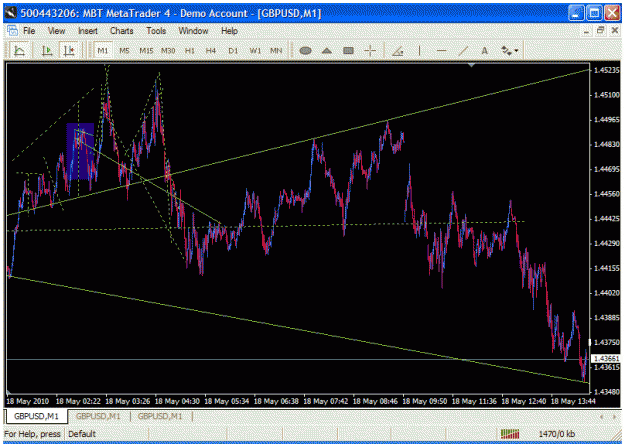Select the first GBPUSD,M1 chart tab
This screenshot has height=444, width=625.
tap(36, 416)
